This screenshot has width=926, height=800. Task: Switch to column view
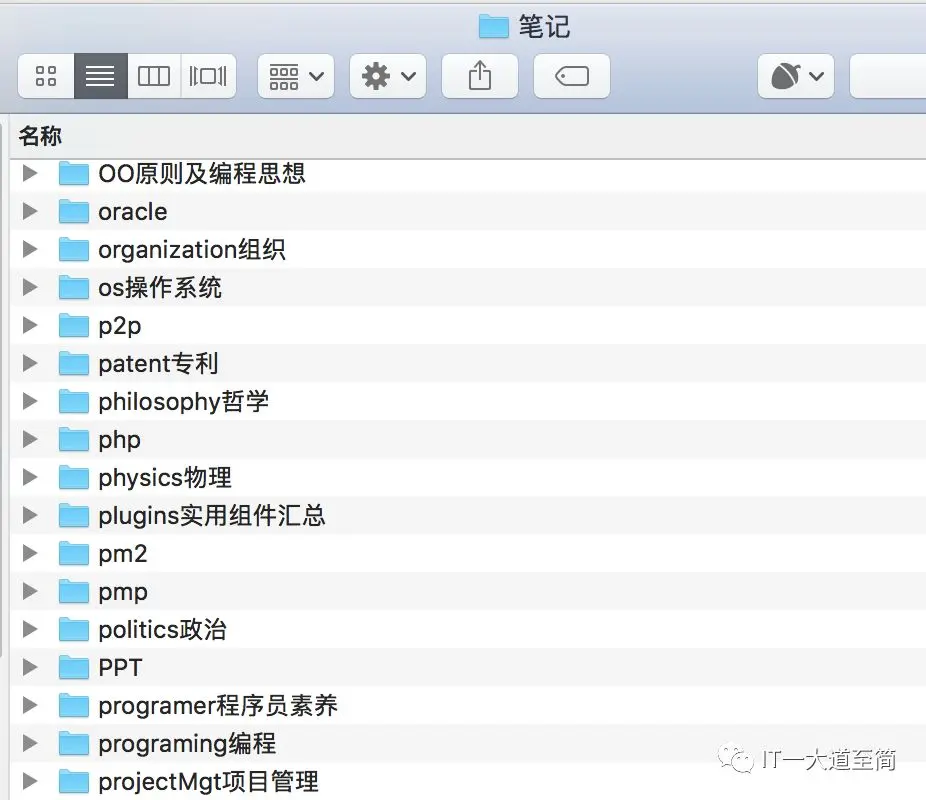pos(154,76)
